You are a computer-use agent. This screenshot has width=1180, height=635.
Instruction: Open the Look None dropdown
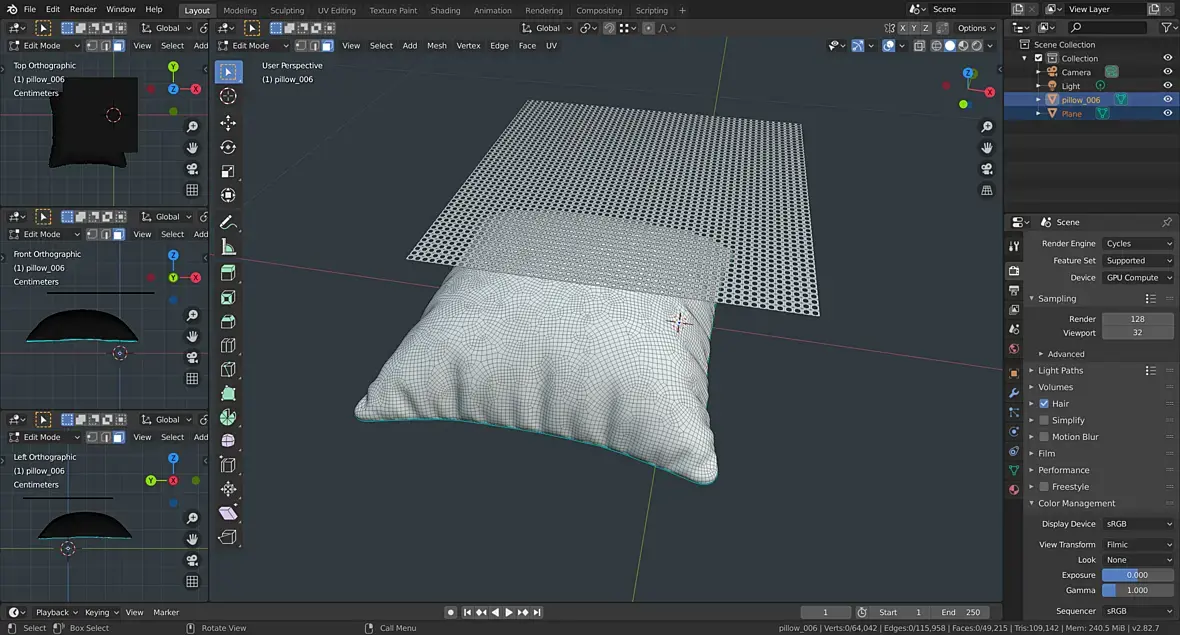[x=1137, y=560]
